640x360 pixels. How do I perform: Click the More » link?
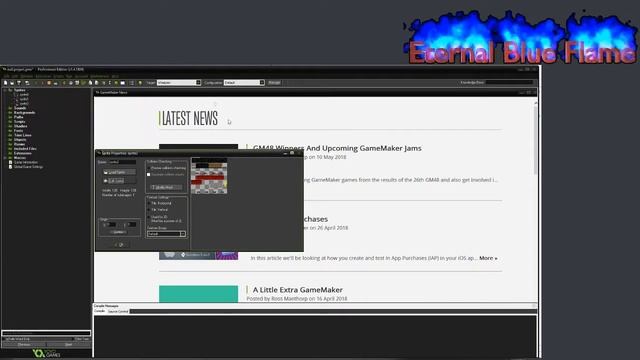488,258
